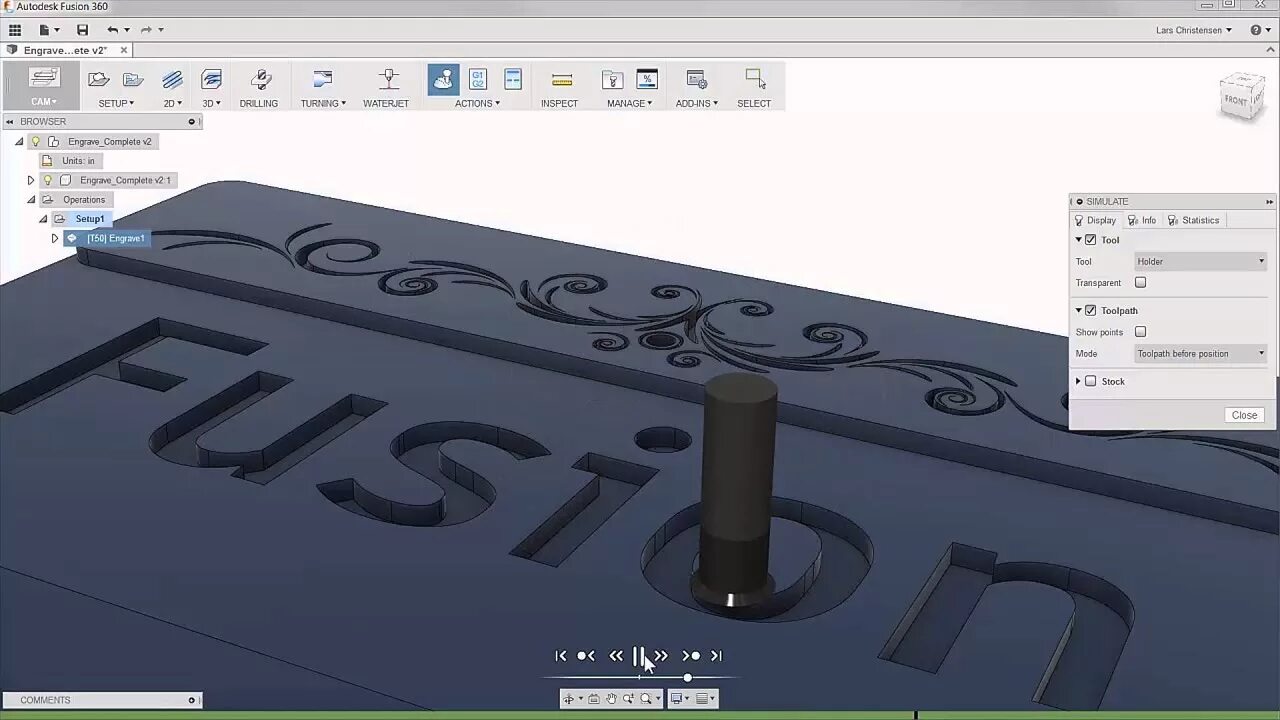The width and height of the screenshot is (1280, 720).
Task: Collapse the Operations folder
Action: click(x=30, y=200)
